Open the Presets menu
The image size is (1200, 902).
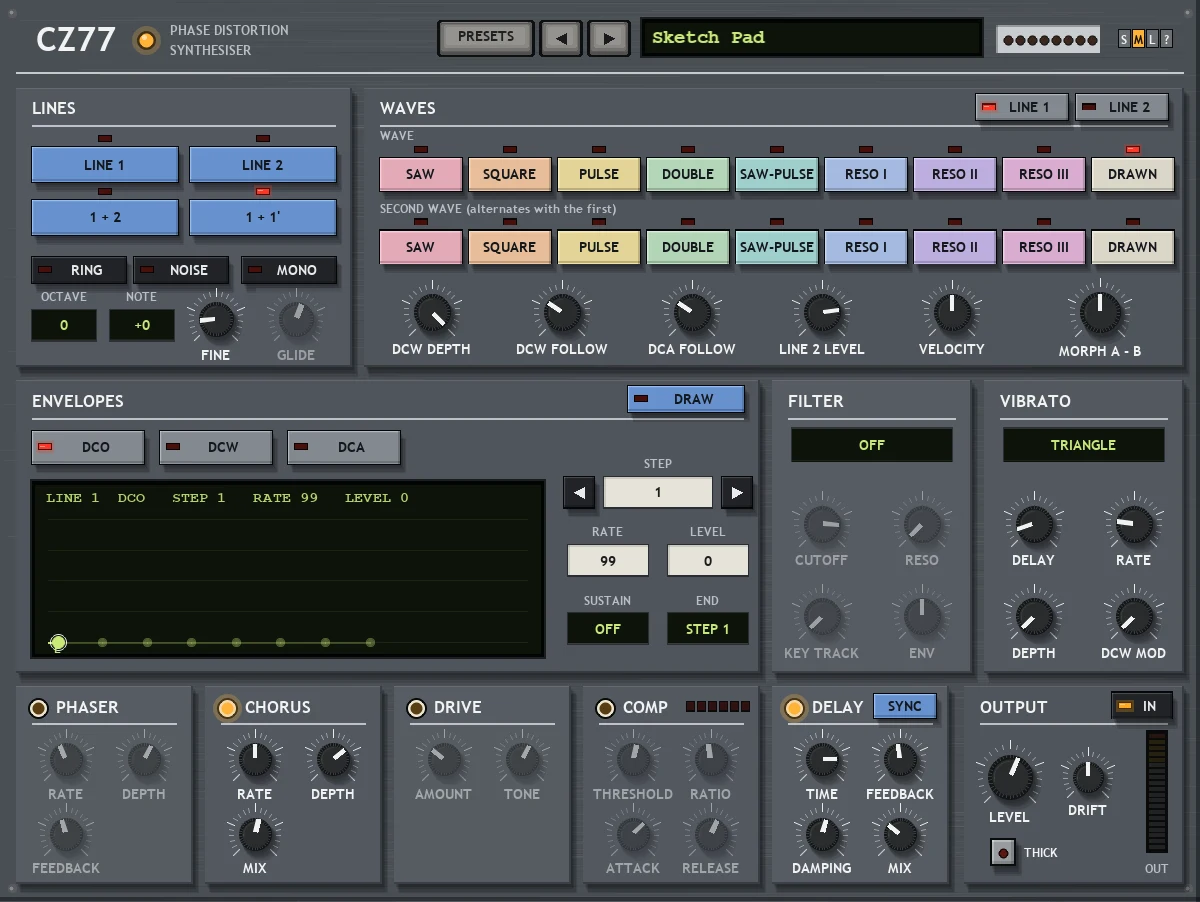click(486, 38)
